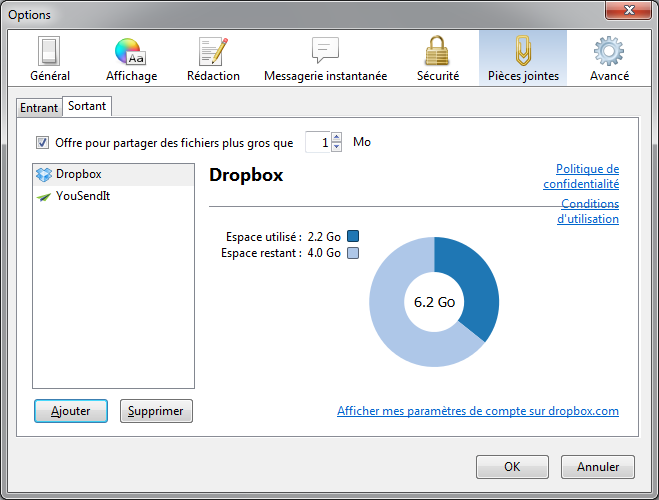659x500 pixels.
Task: Click the Espace utilisé 2.2 Go value
Action: [x=324, y=237]
